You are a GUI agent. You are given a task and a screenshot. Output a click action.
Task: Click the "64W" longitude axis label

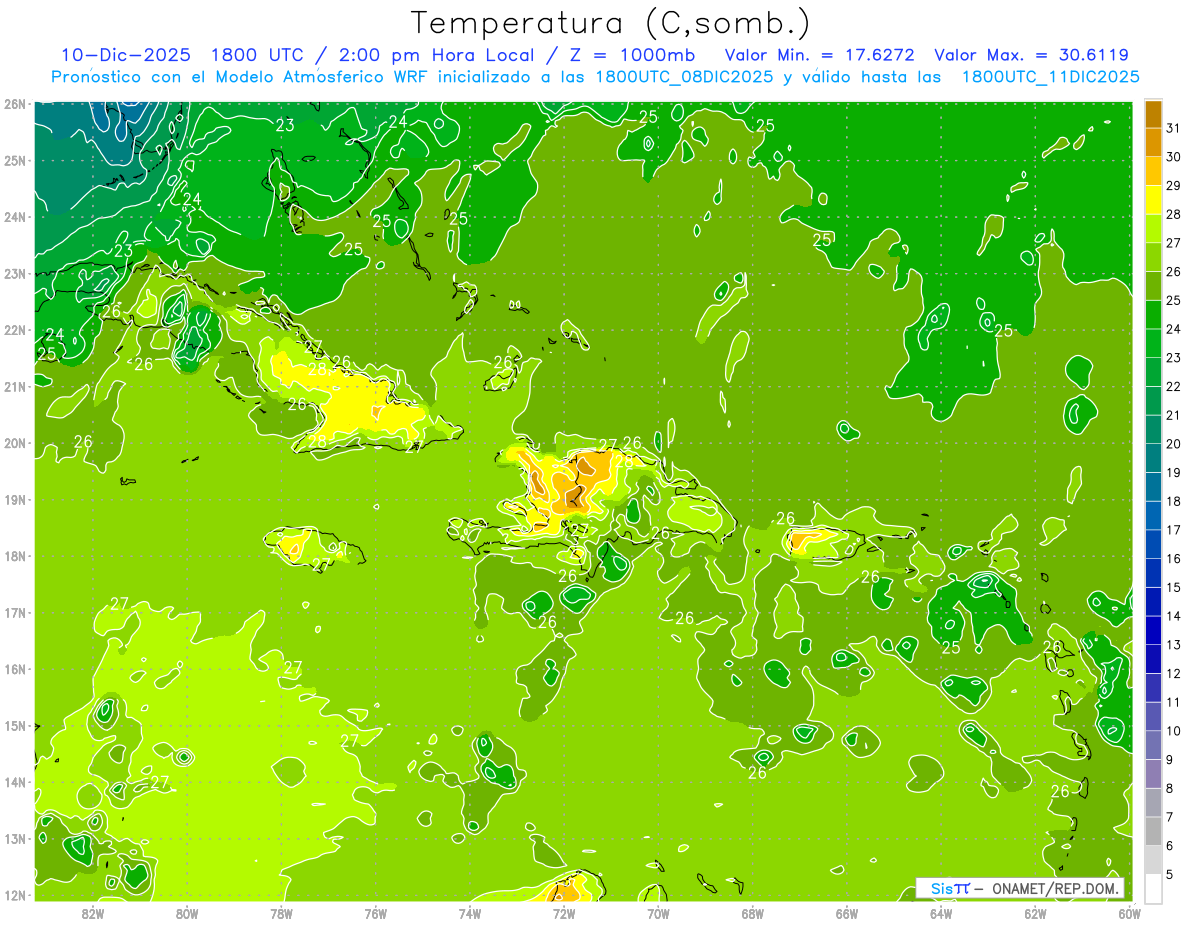941,913
